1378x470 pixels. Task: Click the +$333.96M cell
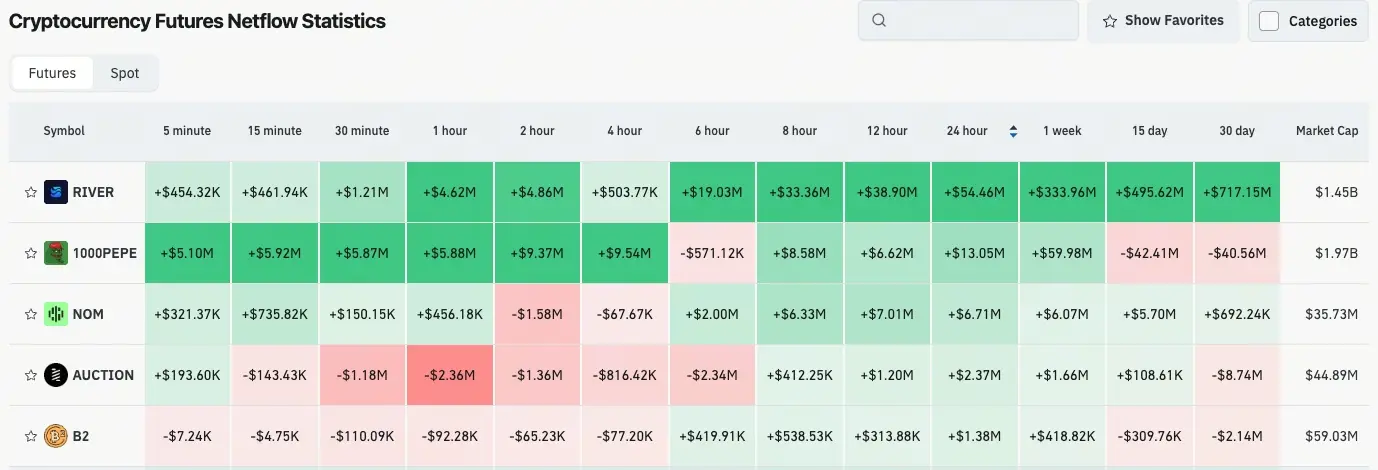1062,192
